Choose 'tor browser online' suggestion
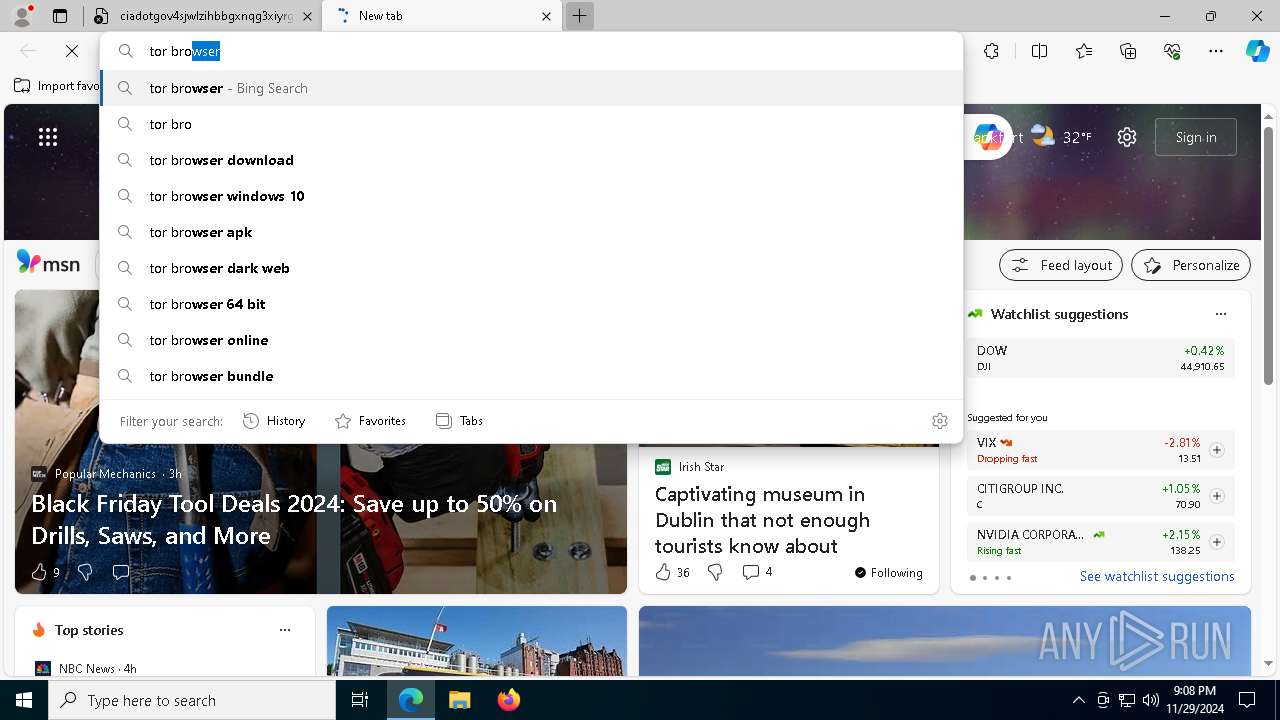 click(x=531, y=340)
